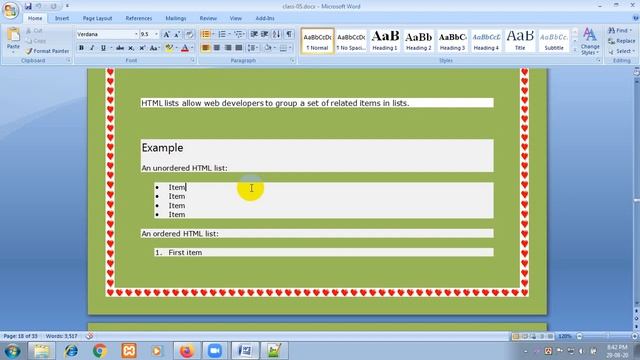The width and height of the screenshot is (640, 360).
Task: Switch to Mailings tab
Action: (176, 18)
